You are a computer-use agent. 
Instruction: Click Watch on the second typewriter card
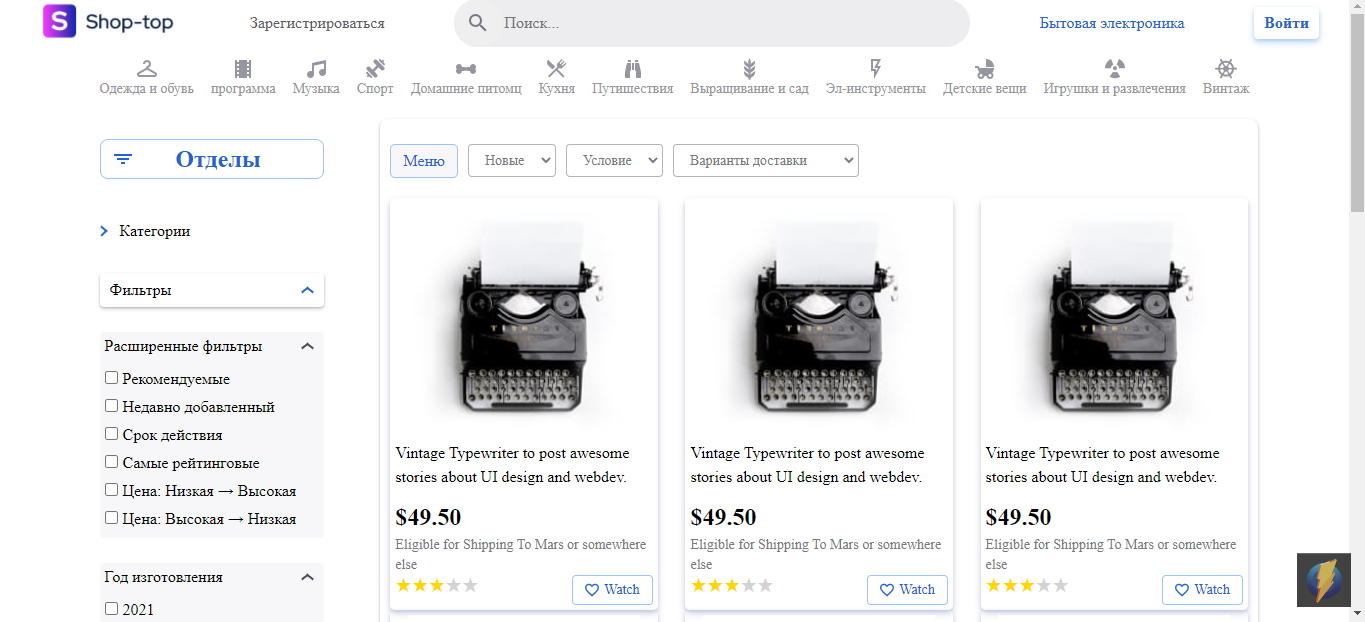(907, 590)
